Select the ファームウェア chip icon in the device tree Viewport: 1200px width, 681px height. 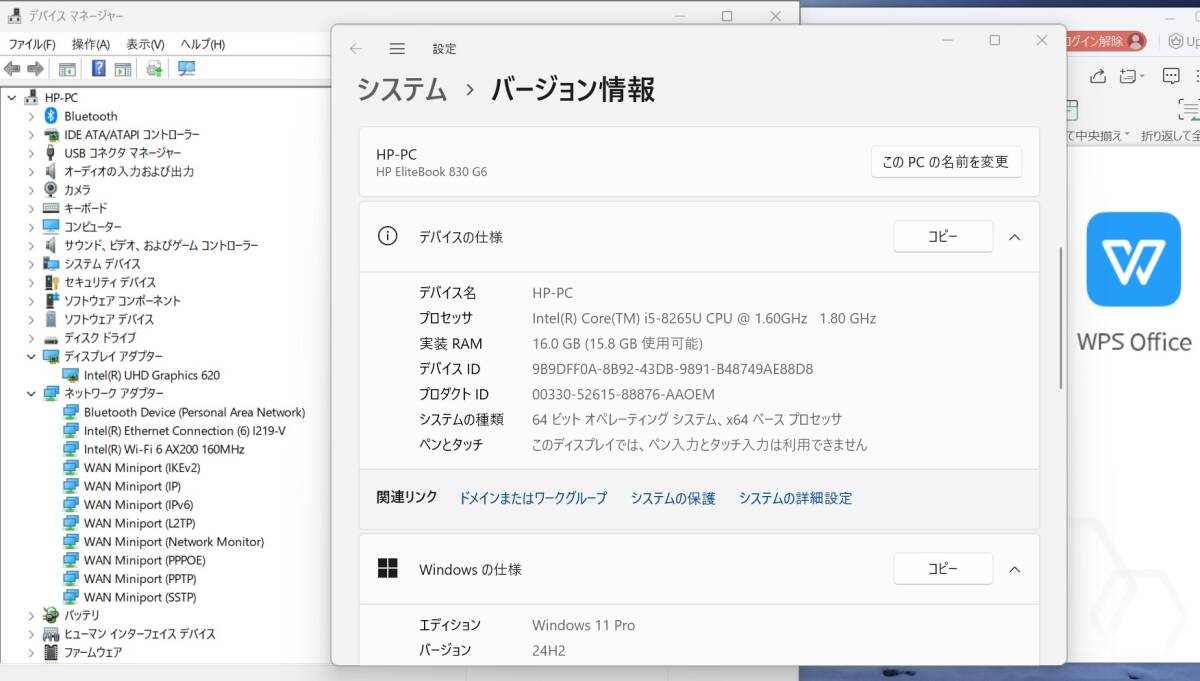pos(51,652)
